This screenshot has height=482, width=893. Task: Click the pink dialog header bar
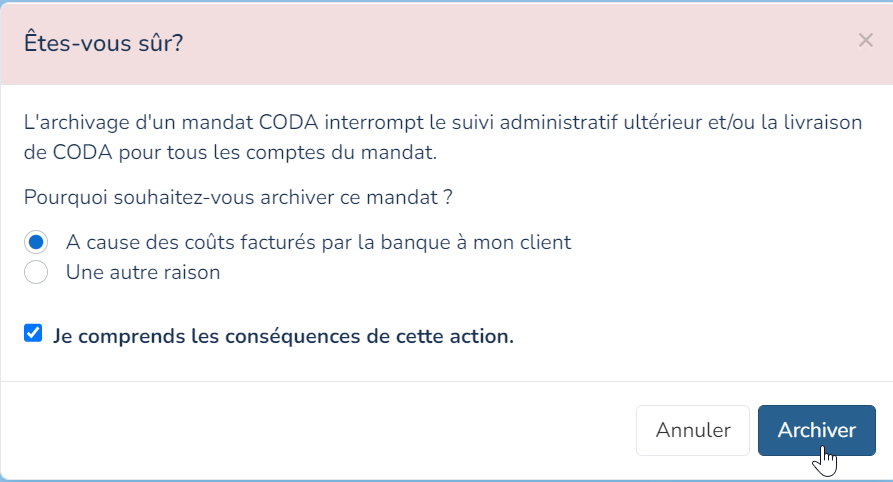tap(446, 44)
